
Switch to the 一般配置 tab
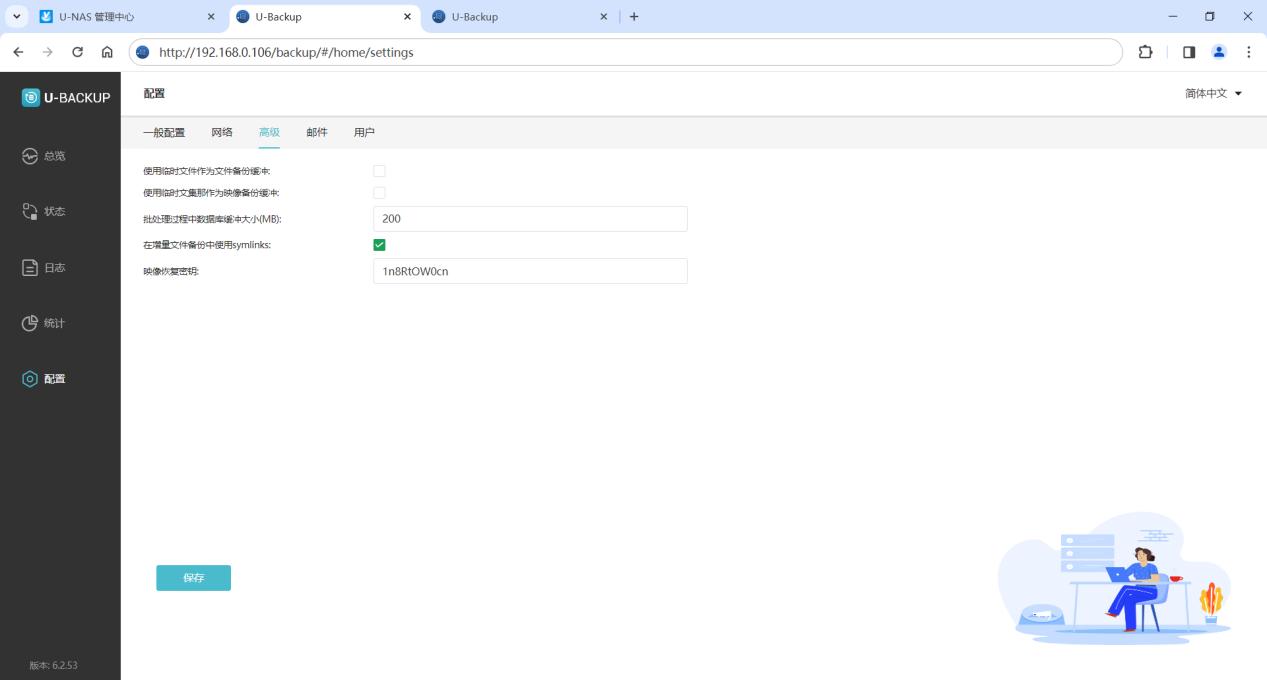164,132
